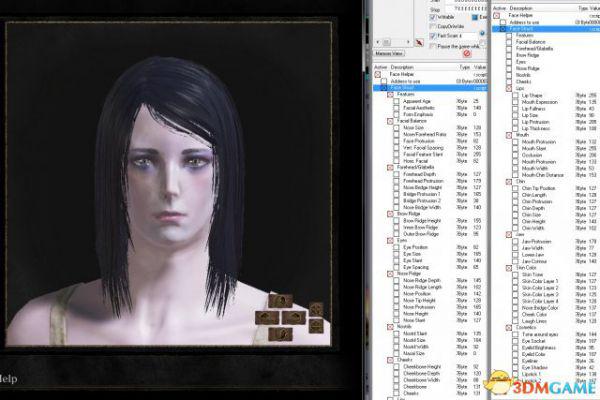Toggle the Fast Scan checkbox
Viewport: 600px width, 400px height.
click(433, 36)
